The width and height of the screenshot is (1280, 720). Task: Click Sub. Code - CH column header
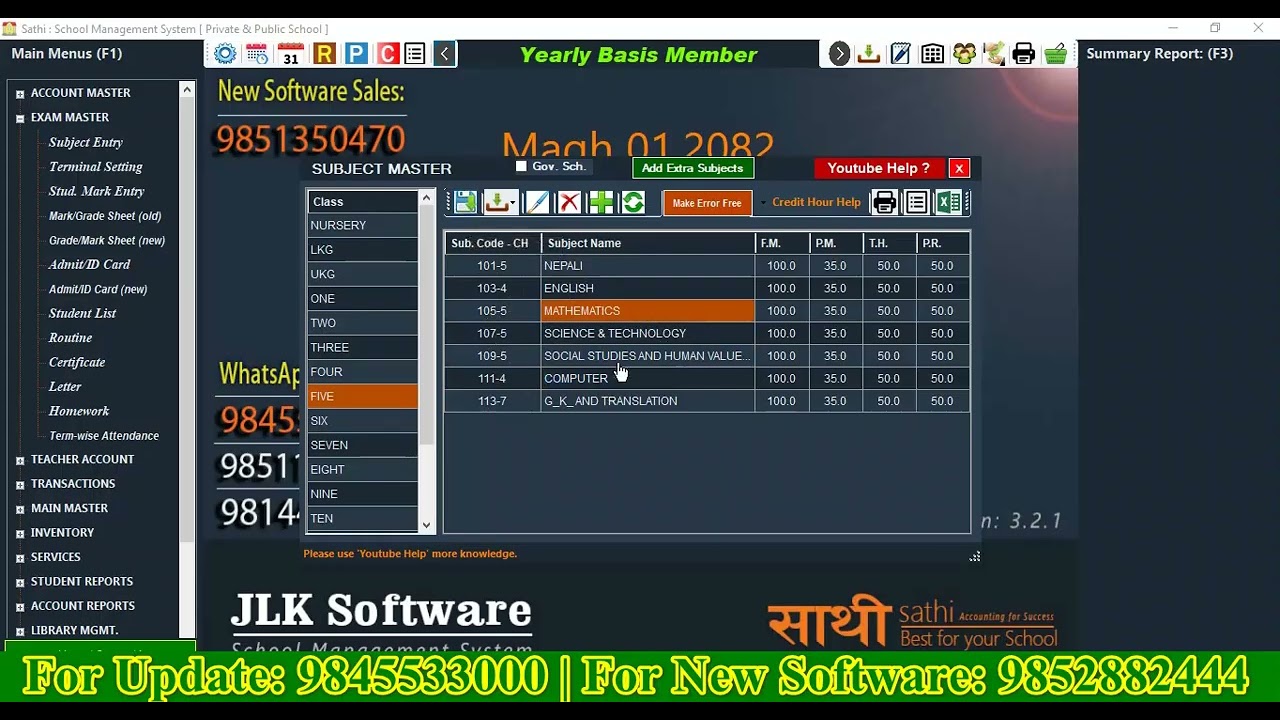click(x=493, y=243)
